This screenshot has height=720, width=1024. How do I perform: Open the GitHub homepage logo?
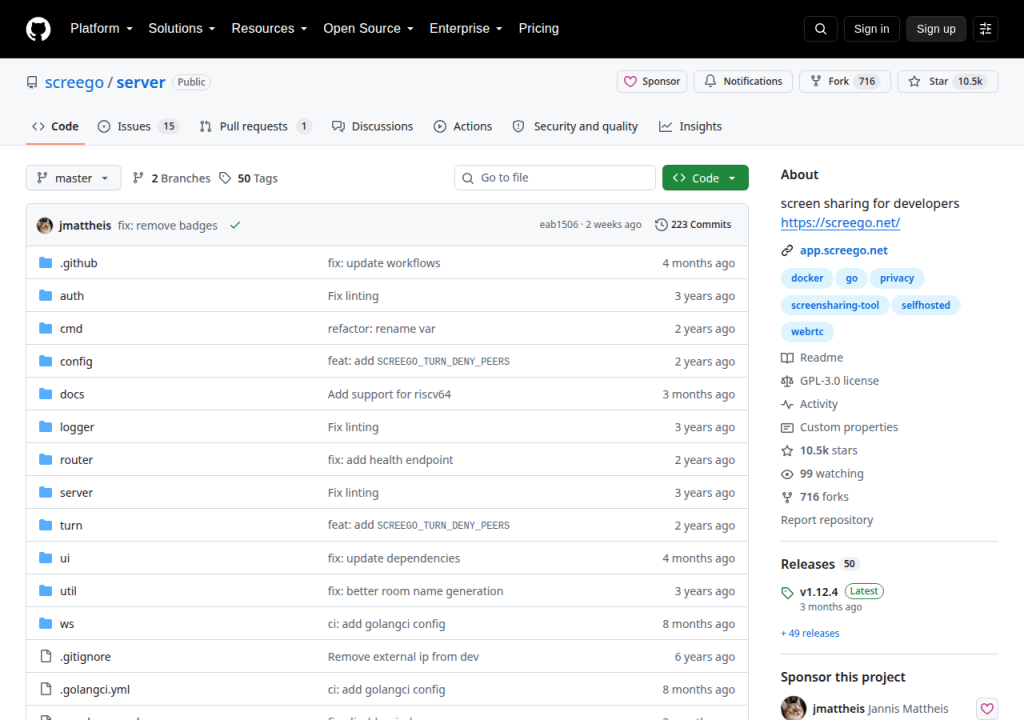38,29
